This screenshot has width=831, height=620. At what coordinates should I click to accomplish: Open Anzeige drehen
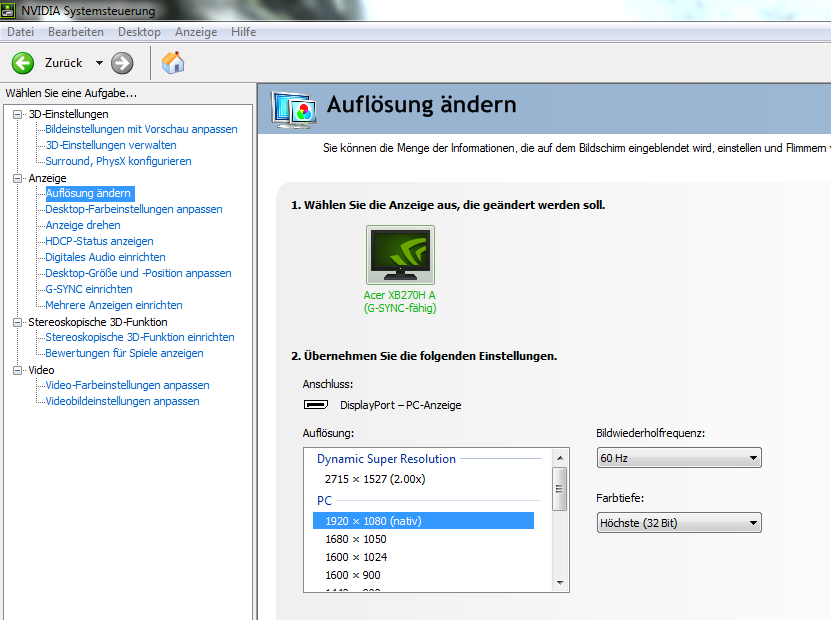click(83, 225)
